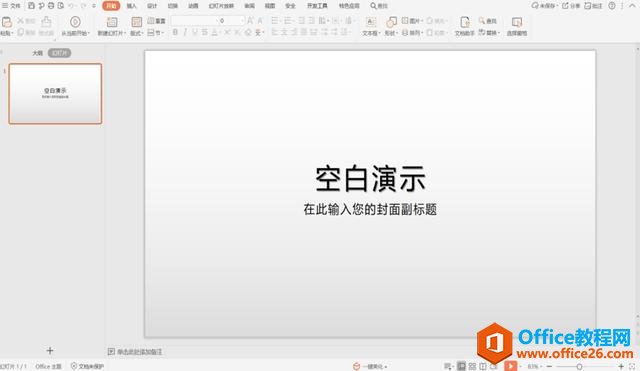
Task: Click the bulleted list icon
Action: click(276, 20)
